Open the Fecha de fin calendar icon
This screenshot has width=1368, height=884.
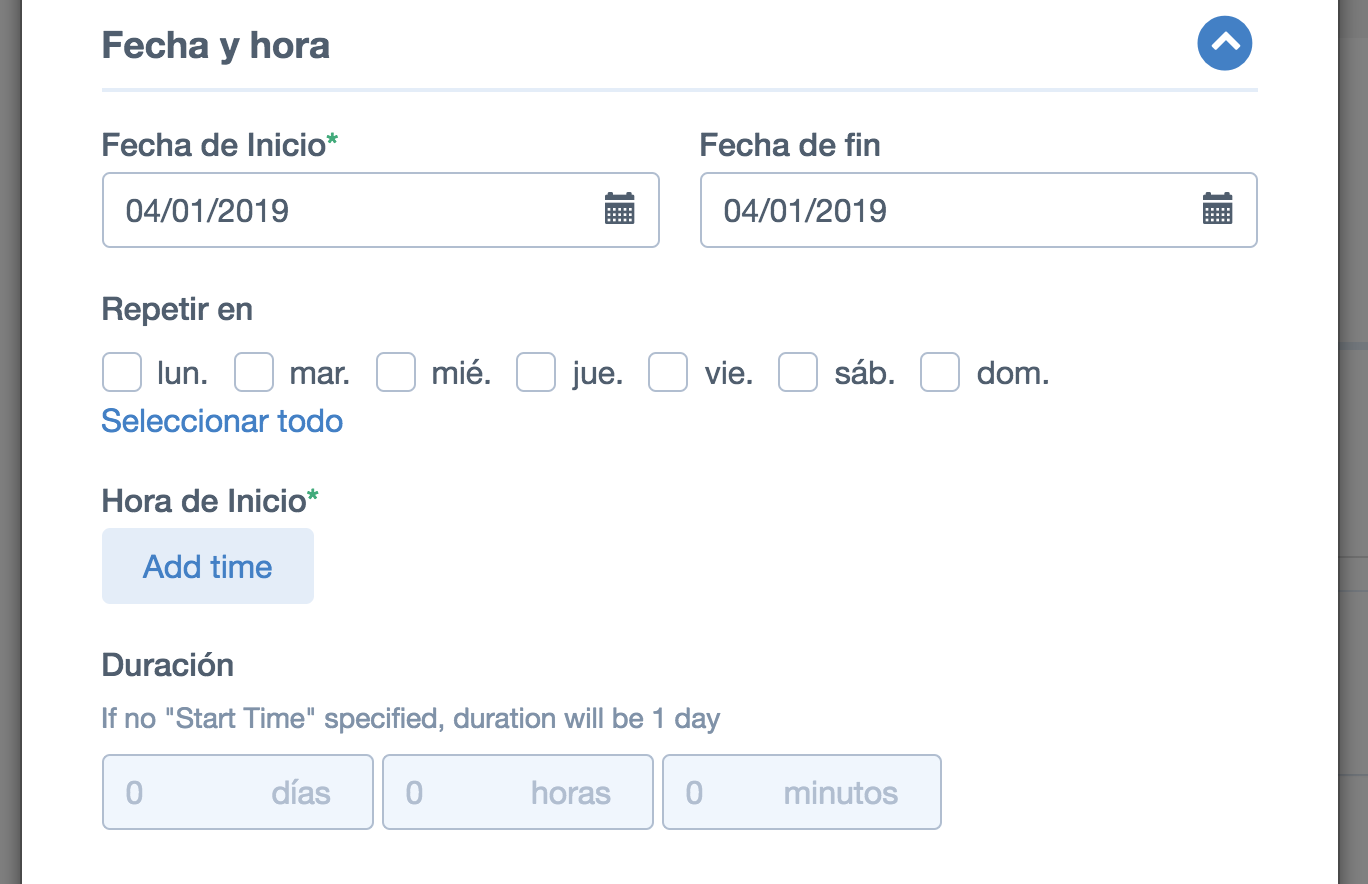coord(1217,209)
